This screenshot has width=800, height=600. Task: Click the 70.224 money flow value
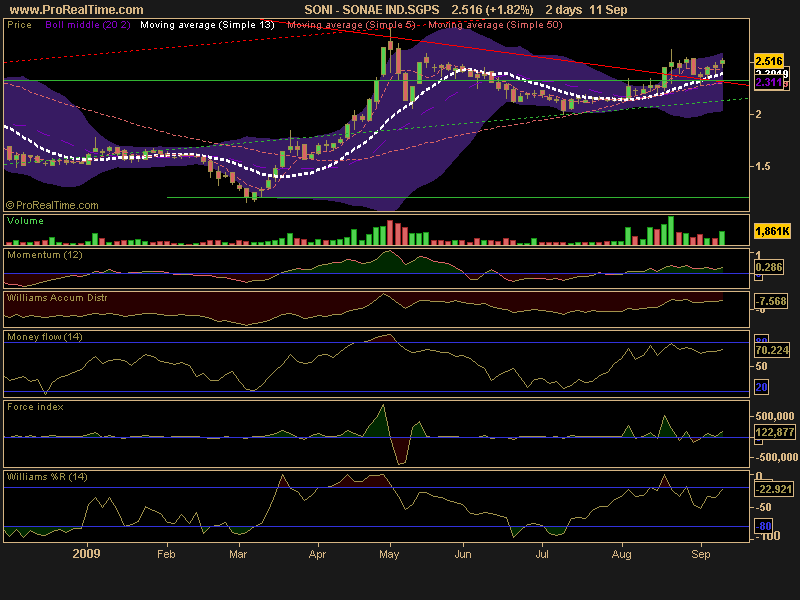(772, 350)
